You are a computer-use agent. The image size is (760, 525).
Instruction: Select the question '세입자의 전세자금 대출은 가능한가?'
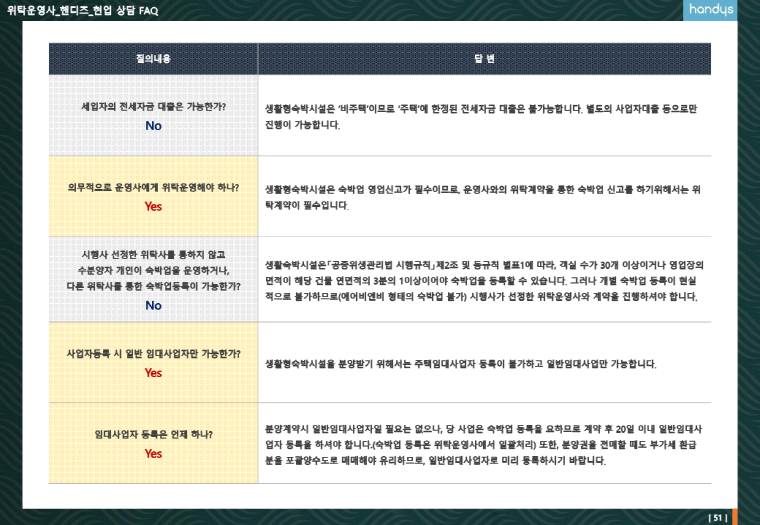coord(153,106)
